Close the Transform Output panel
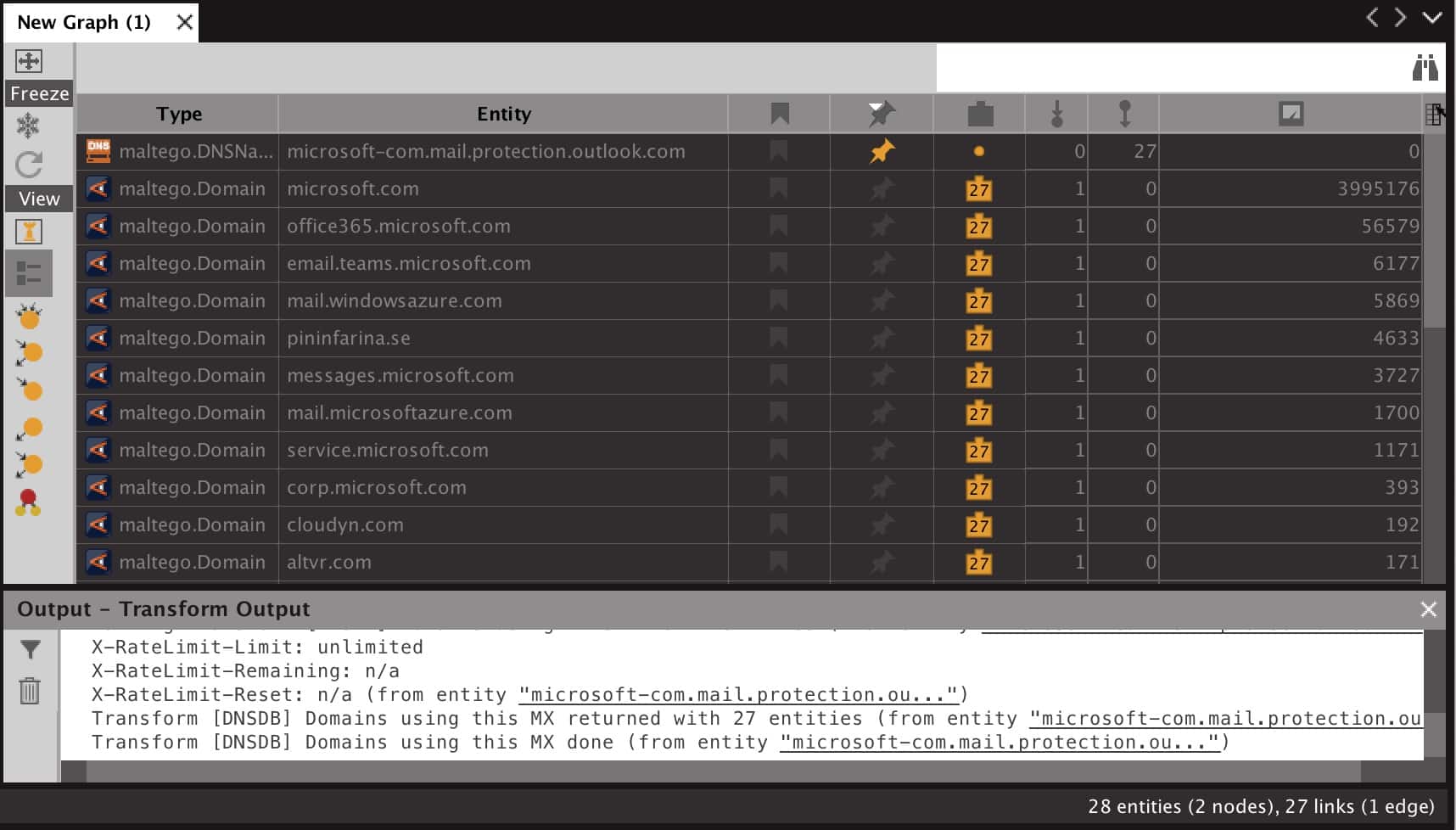The height and width of the screenshot is (830, 1456). click(x=1429, y=609)
